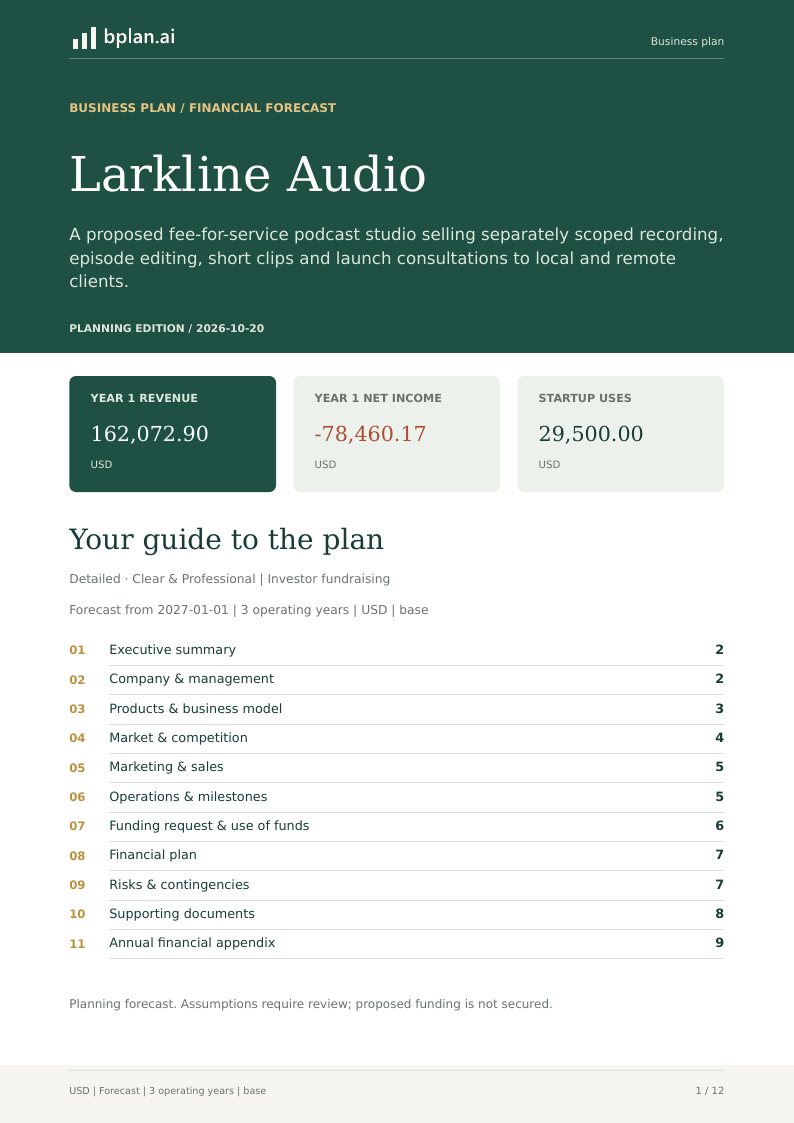The image size is (794, 1123).
Task: Click the 162,072.90 revenue value
Action: [150, 434]
